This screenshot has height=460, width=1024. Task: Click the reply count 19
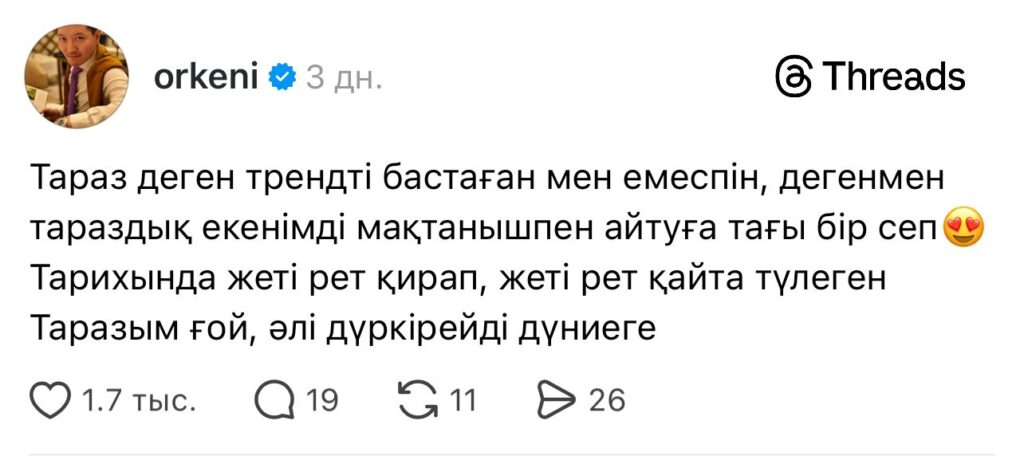pos(321,401)
